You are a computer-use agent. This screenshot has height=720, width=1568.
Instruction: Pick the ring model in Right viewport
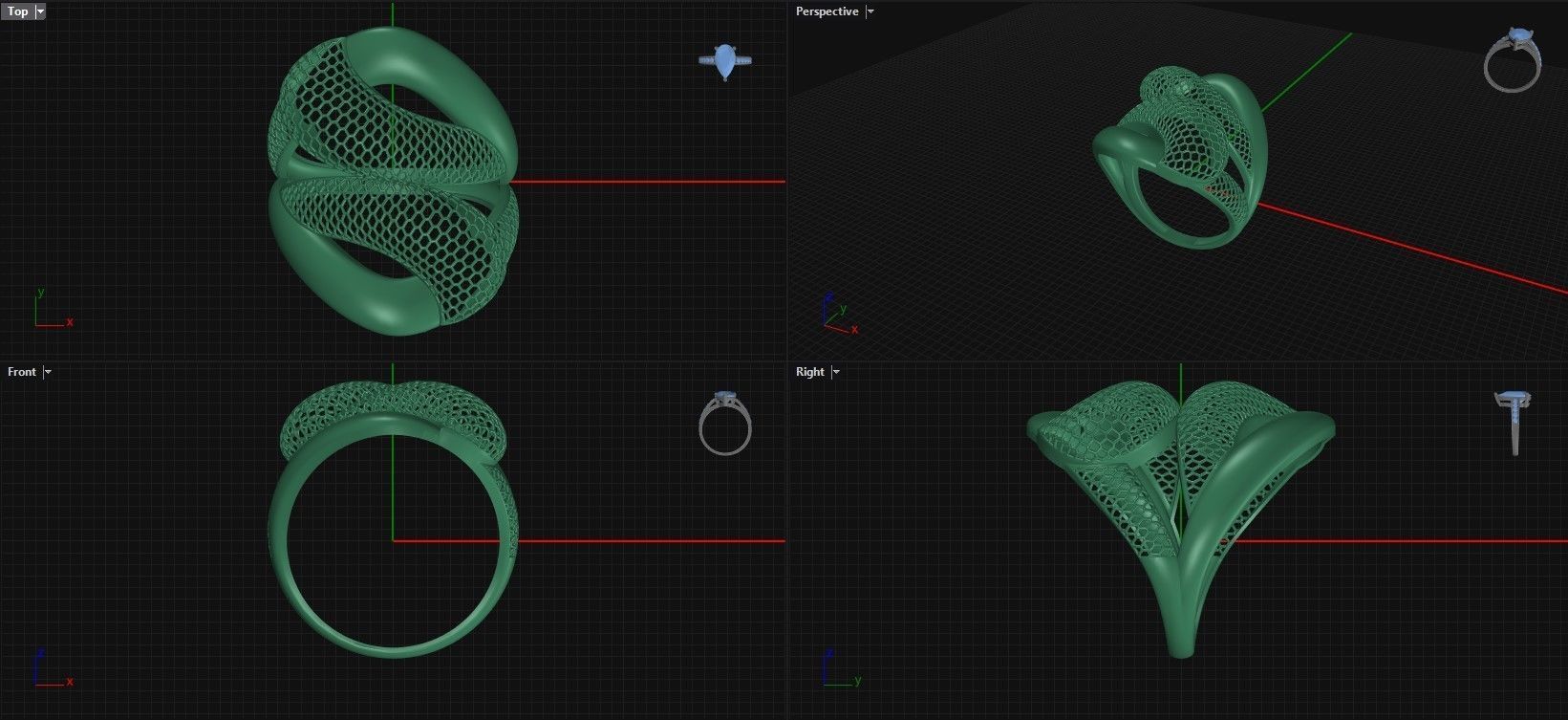pyautogui.click(x=1181, y=519)
